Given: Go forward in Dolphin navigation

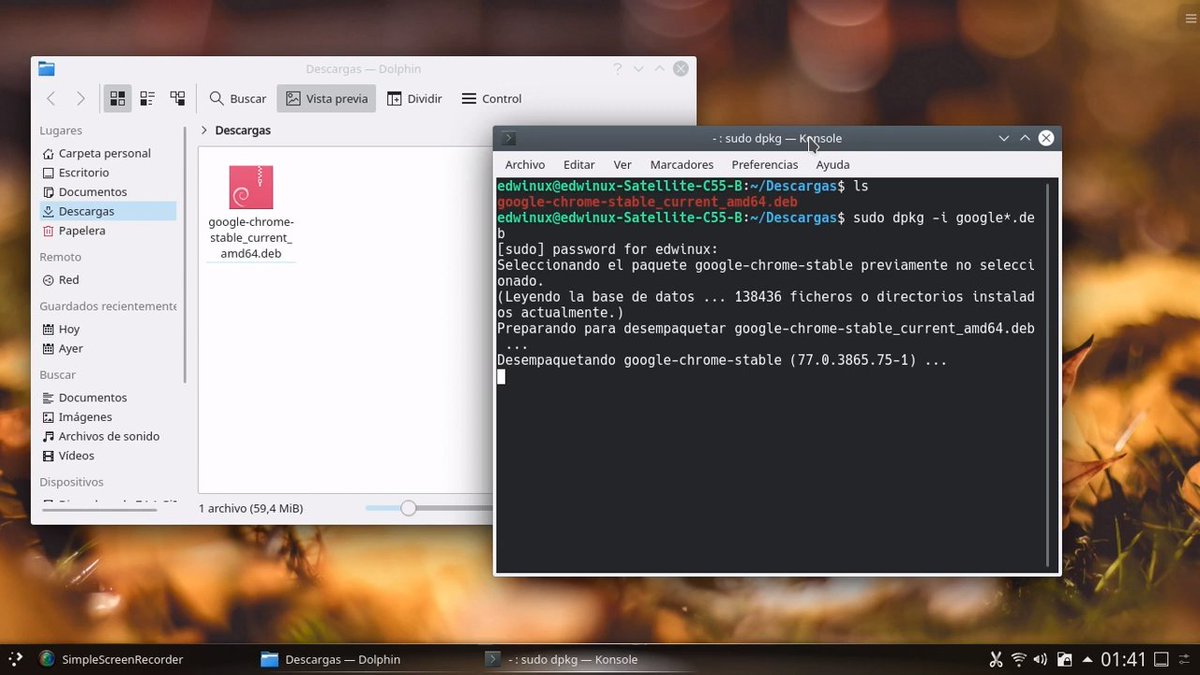Looking at the screenshot, I should click(x=80, y=98).
